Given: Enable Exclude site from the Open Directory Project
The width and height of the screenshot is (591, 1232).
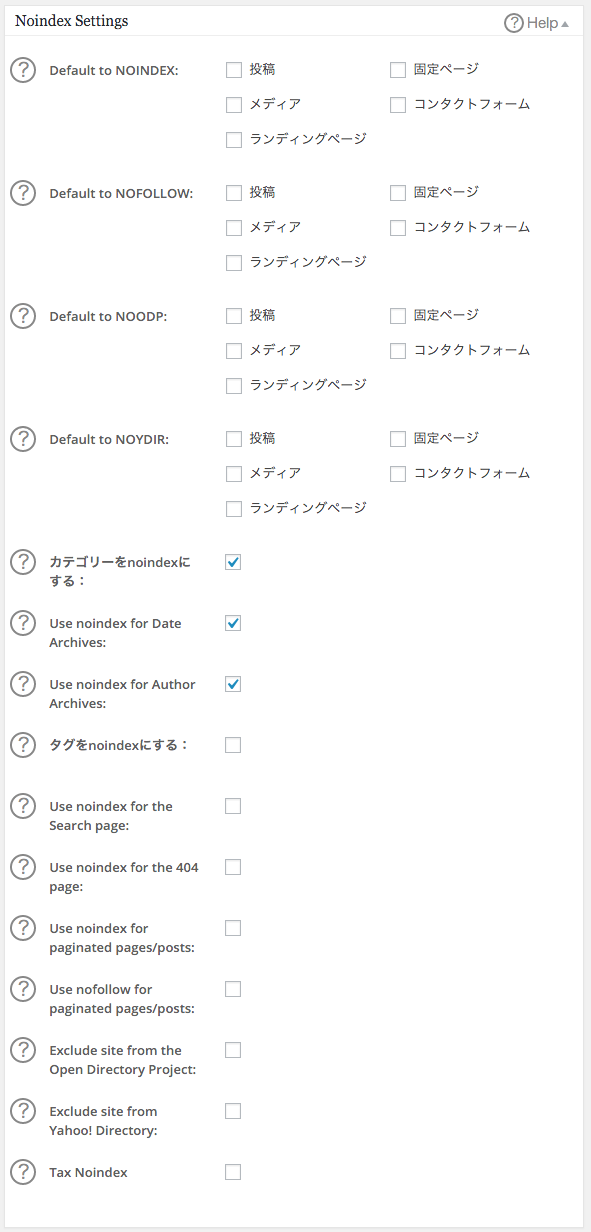Looking at the screenshot, I should 233,1050.
